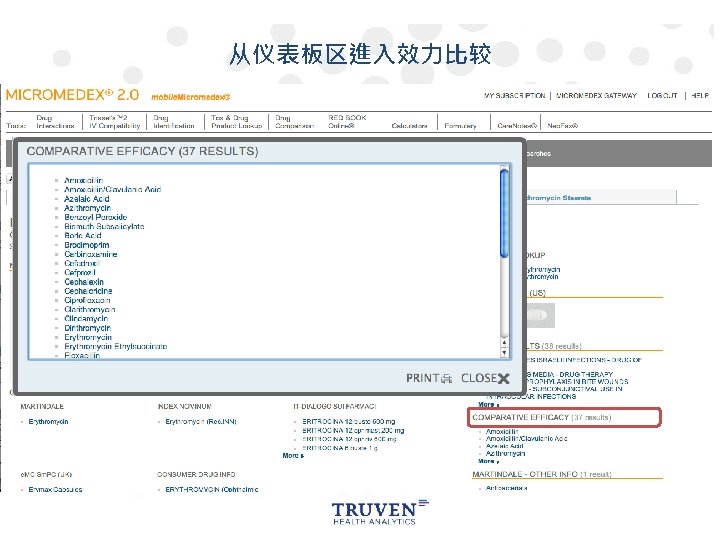This screenshot has height=540, width=720.
Task: Open Carbinoxamine result
Action: click(x=90, y=254)
